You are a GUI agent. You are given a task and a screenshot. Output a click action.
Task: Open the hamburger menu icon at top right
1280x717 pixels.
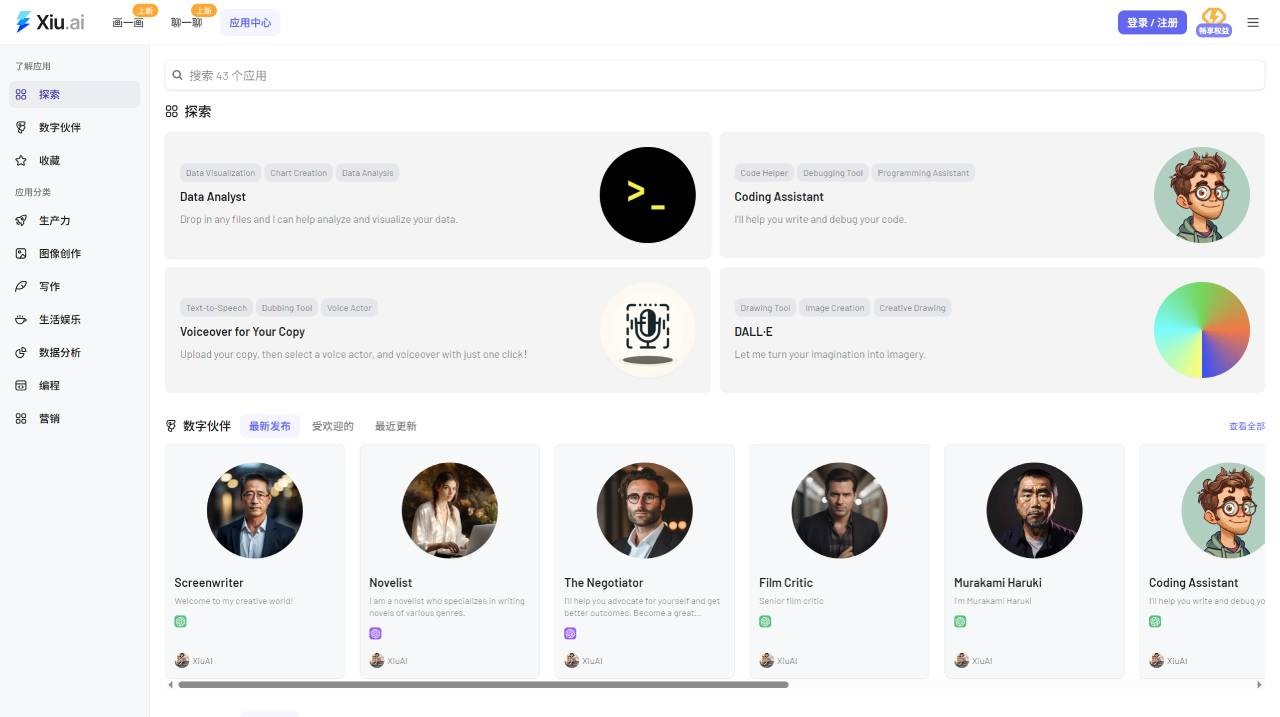coord(1253,22)
